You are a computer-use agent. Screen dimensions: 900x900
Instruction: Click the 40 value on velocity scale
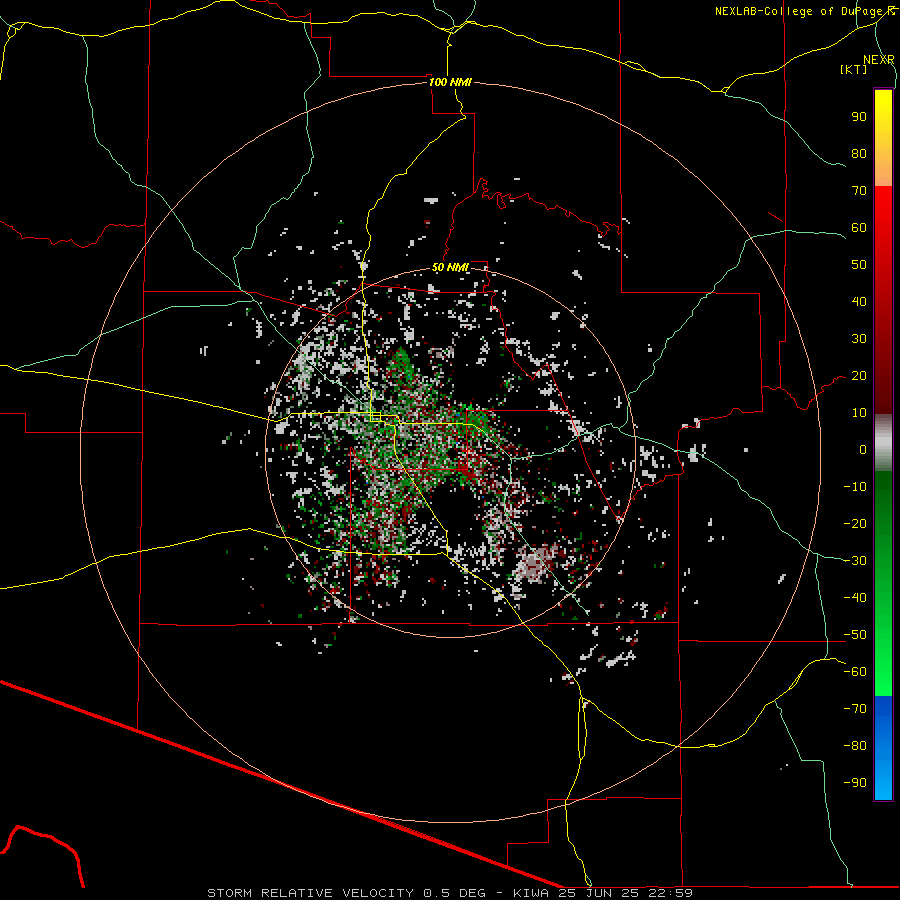coord(859,302)
